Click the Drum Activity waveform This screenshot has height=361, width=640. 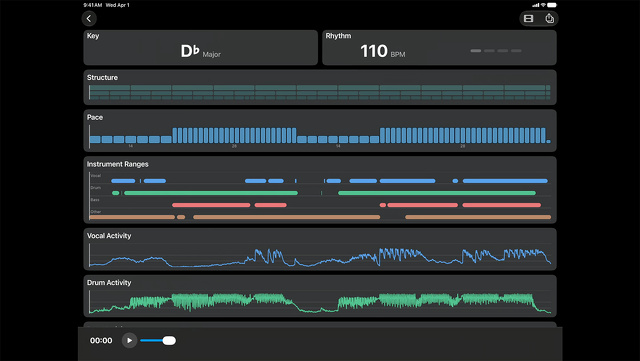320,302
